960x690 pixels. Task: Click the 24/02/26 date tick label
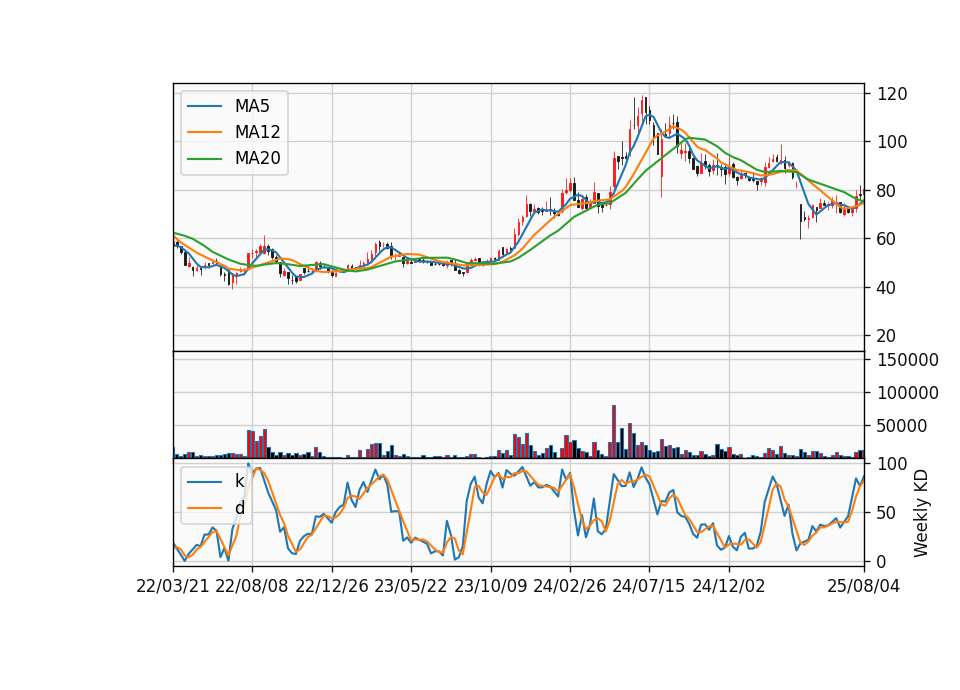pos(569,587)
